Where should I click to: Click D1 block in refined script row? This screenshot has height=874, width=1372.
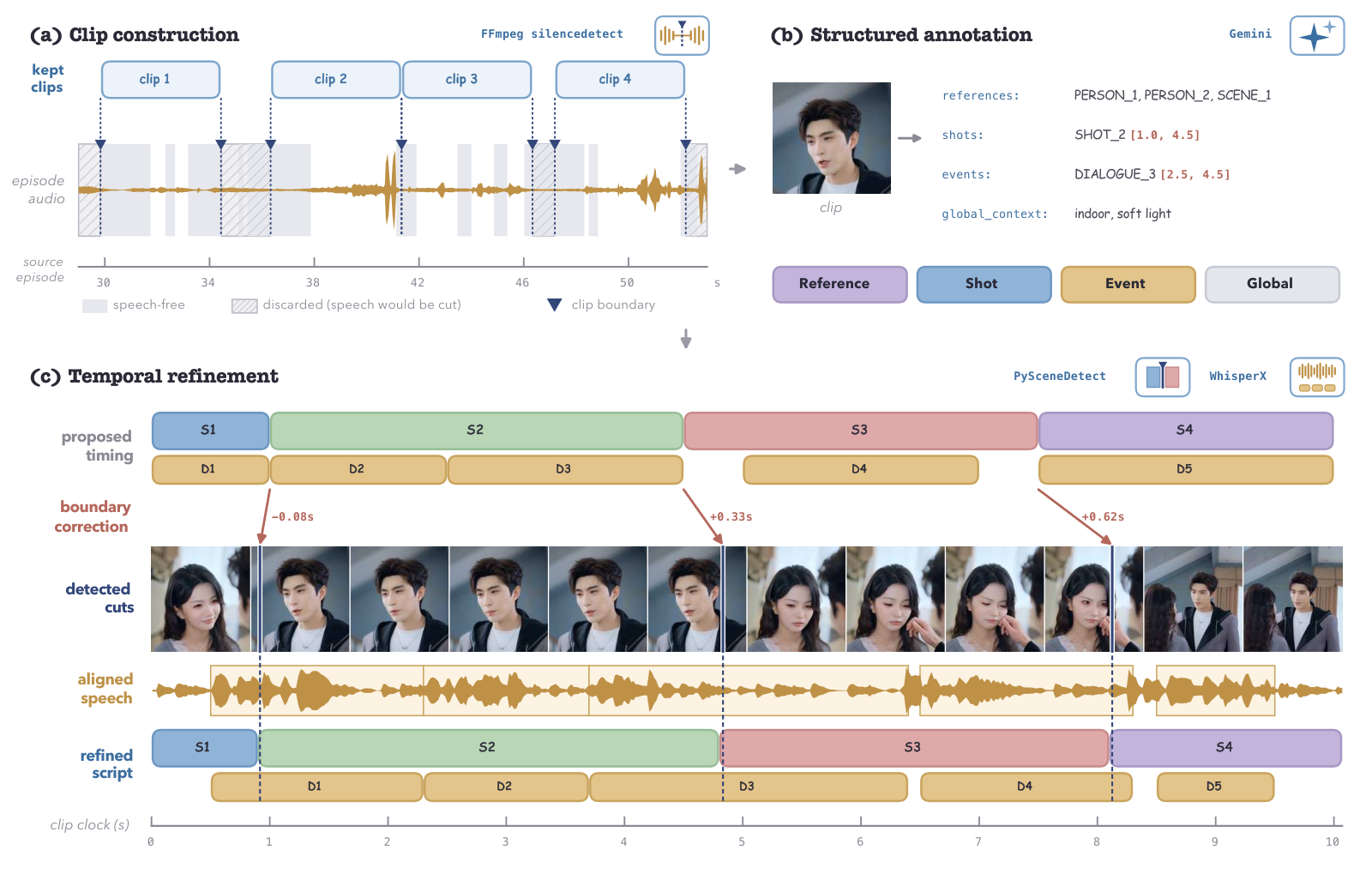pyautogui.click(x=316, y=787)
